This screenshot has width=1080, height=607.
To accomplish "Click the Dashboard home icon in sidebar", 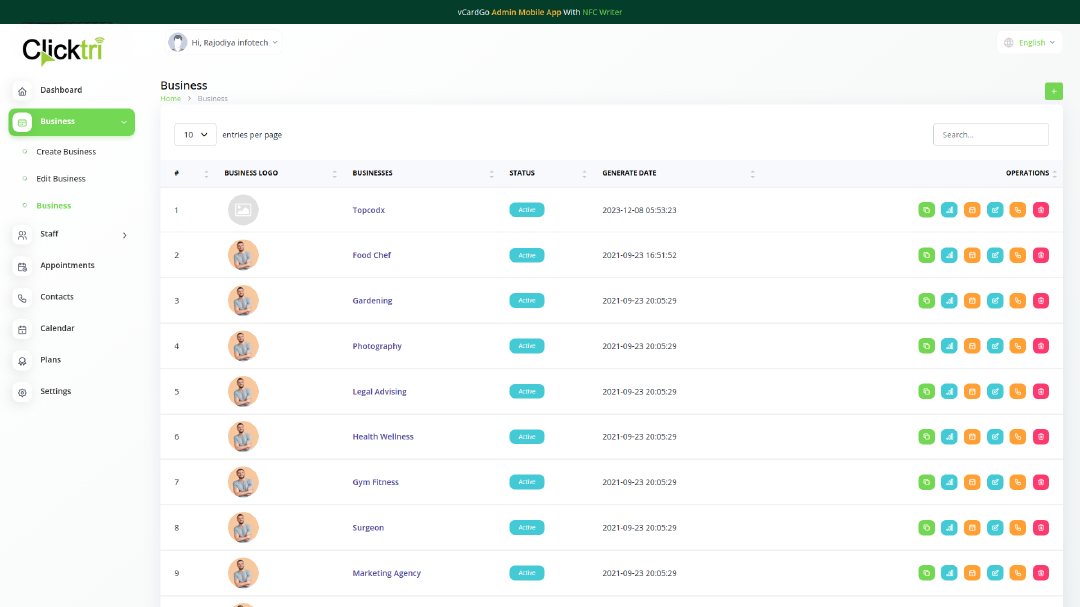I will pyautogui.click(x=23, y=91).
